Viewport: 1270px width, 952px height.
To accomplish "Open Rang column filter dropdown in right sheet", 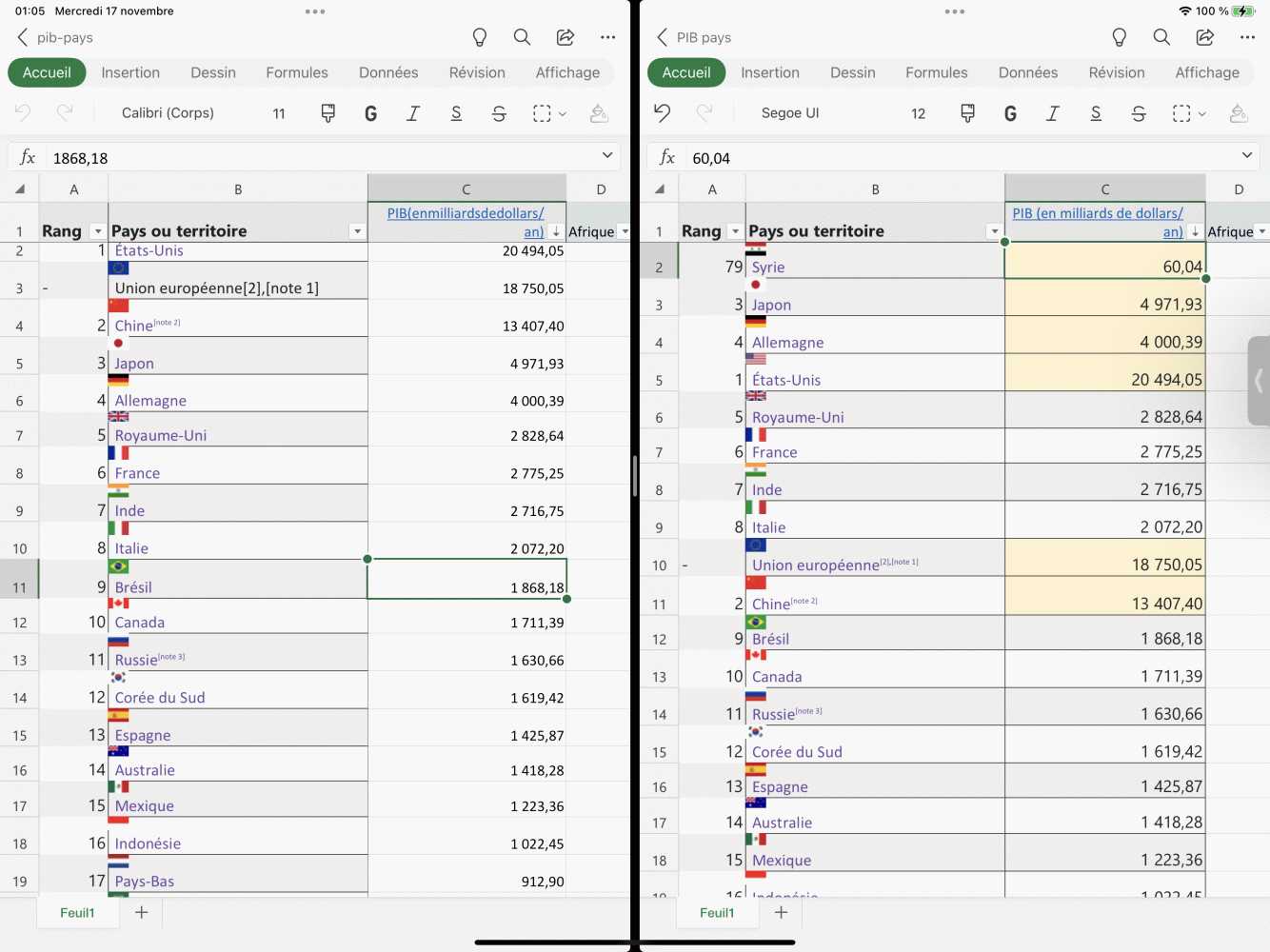I will [x=735, y=231].
